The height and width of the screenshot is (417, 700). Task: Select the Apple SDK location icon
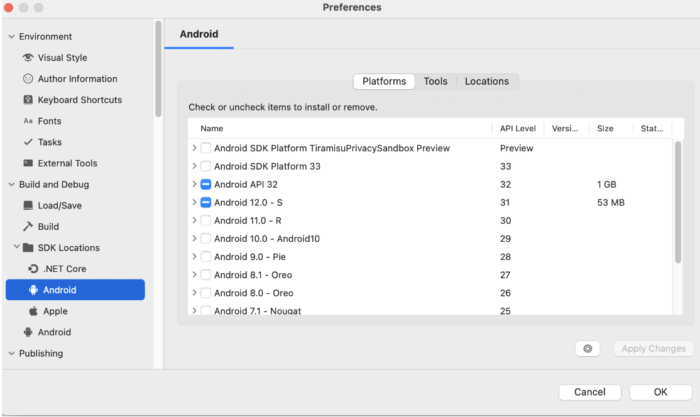point(33,311)
